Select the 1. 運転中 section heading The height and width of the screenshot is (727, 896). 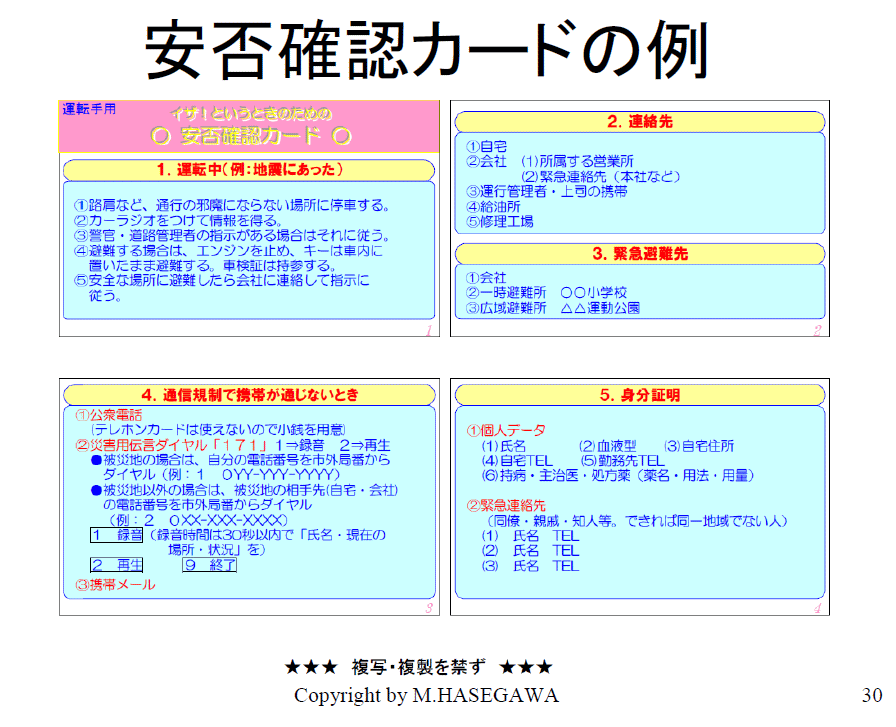249,168
